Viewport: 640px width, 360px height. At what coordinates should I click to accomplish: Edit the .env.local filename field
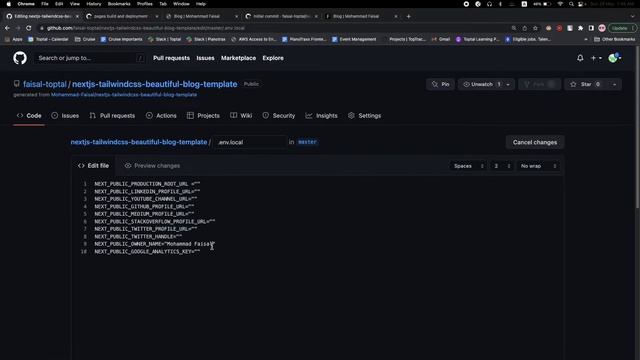click(249, 142)
